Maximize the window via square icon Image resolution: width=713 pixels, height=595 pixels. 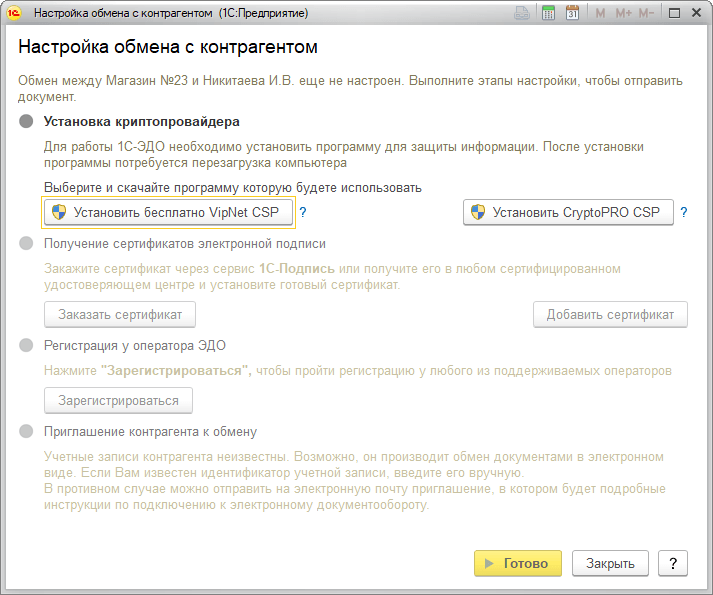click(674, 13)
